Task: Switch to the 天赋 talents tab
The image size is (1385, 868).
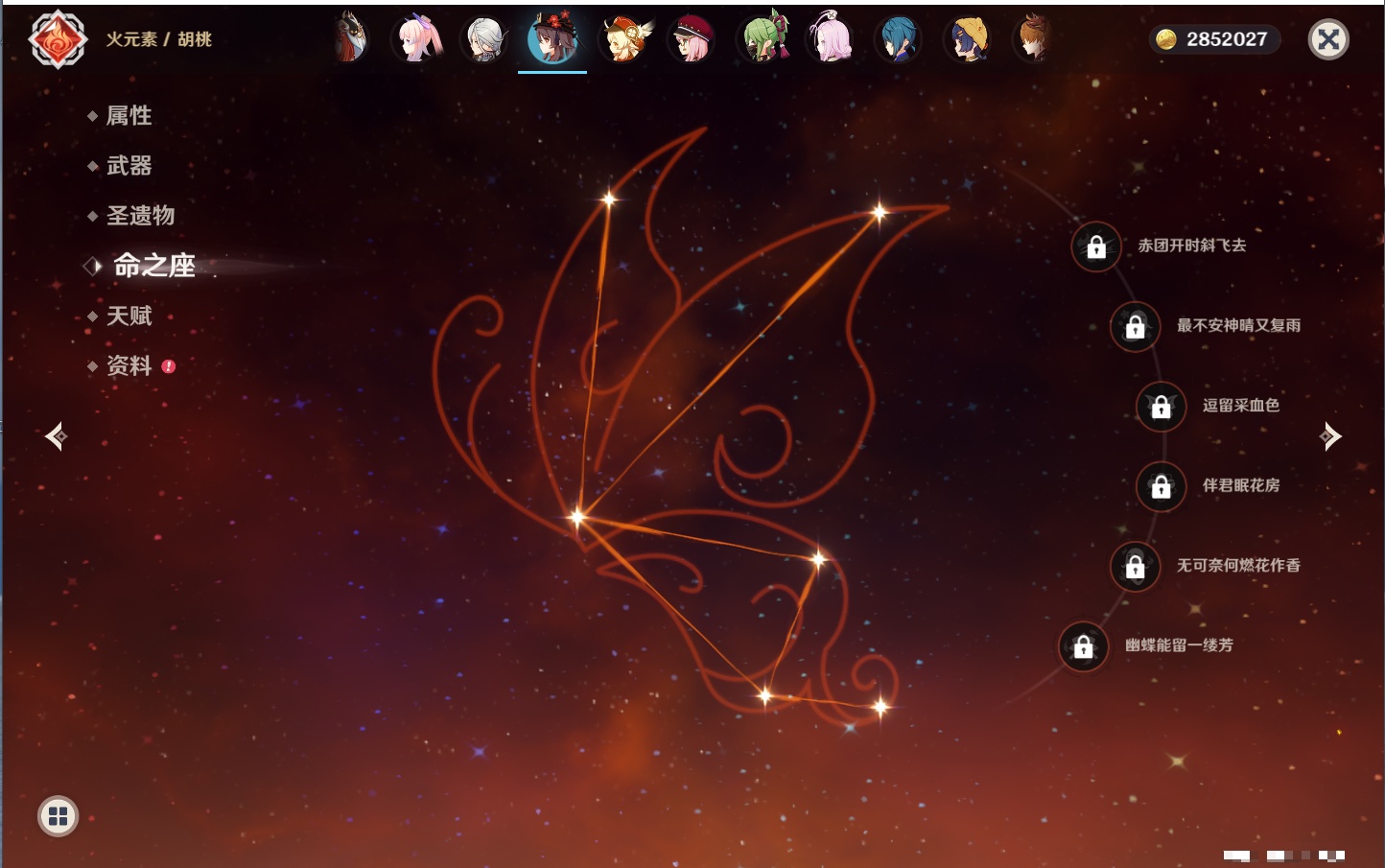Action: [129, 316]
